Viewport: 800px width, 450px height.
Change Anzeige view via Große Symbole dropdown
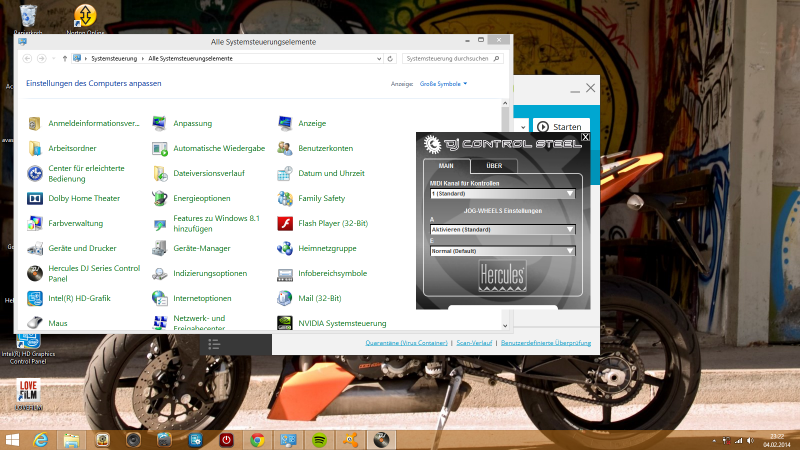(x=443, y=84)
